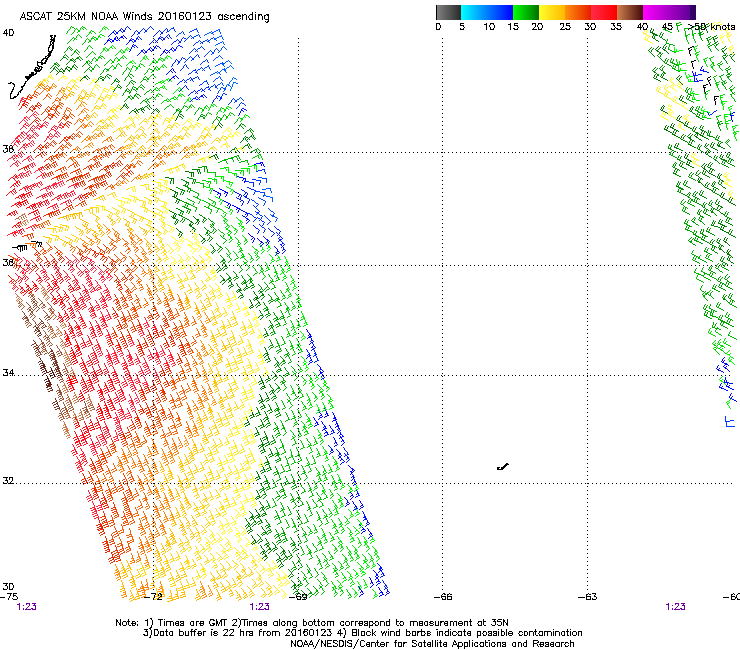Click the "5" tick label under color bar

click(x=462, y=27)
